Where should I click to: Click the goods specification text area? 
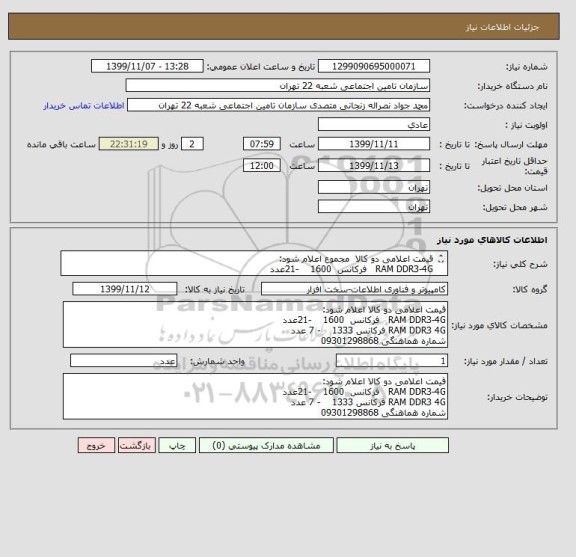click(x=255, y=325)
